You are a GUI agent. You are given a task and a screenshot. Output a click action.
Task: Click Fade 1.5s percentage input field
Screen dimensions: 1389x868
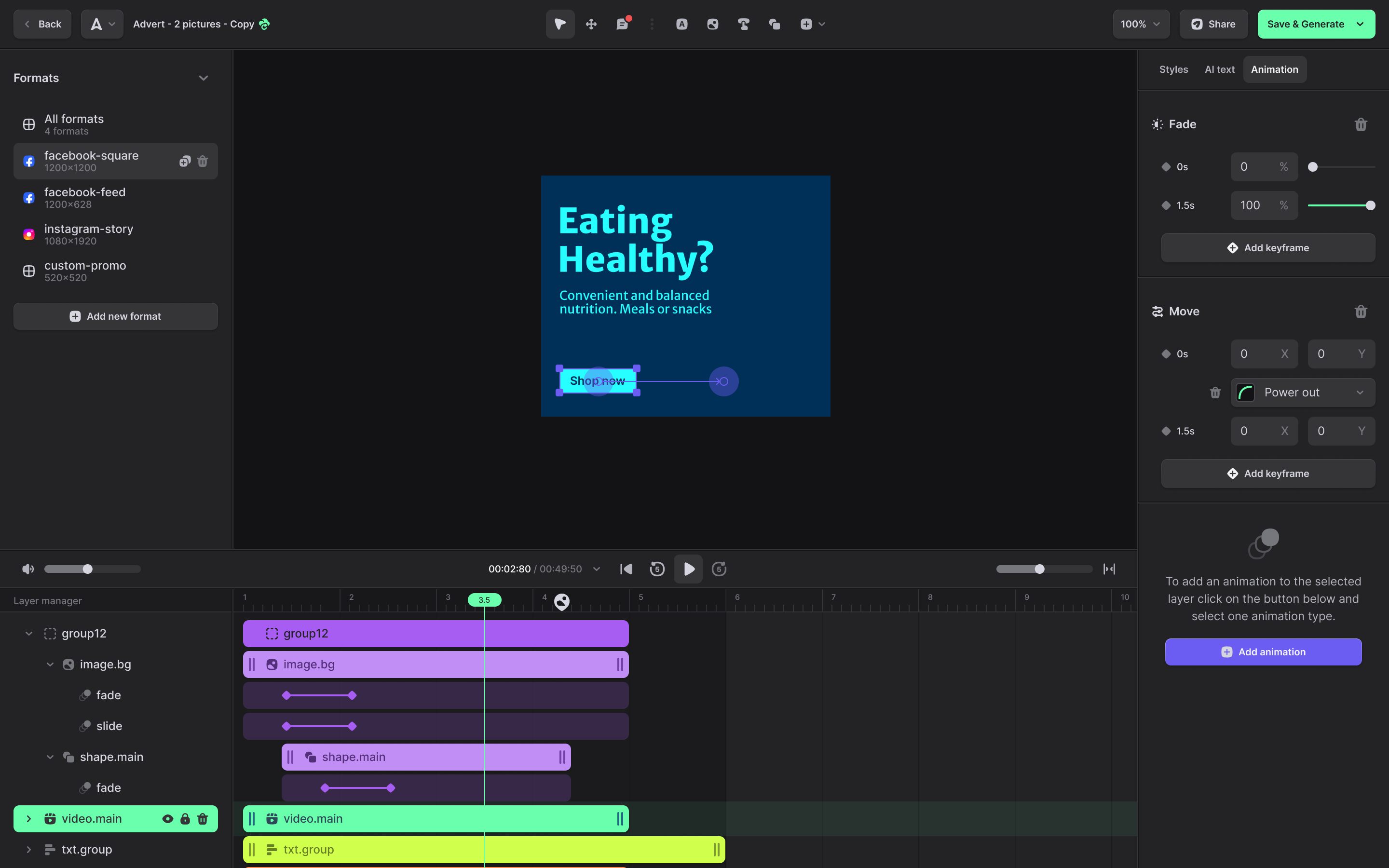1264,205
